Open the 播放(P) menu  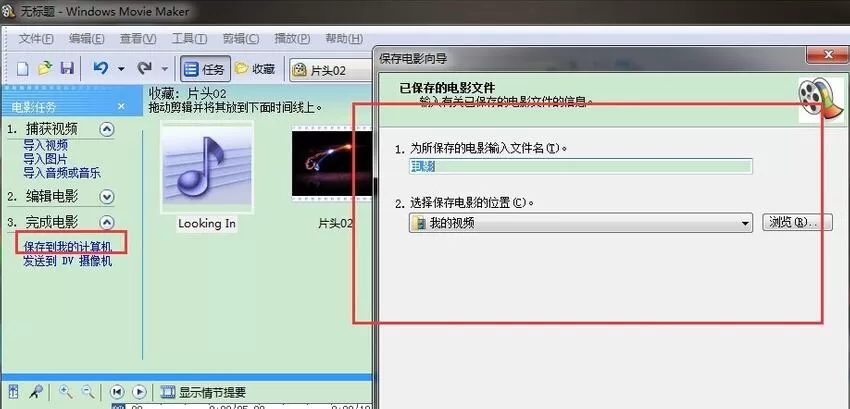292,39
